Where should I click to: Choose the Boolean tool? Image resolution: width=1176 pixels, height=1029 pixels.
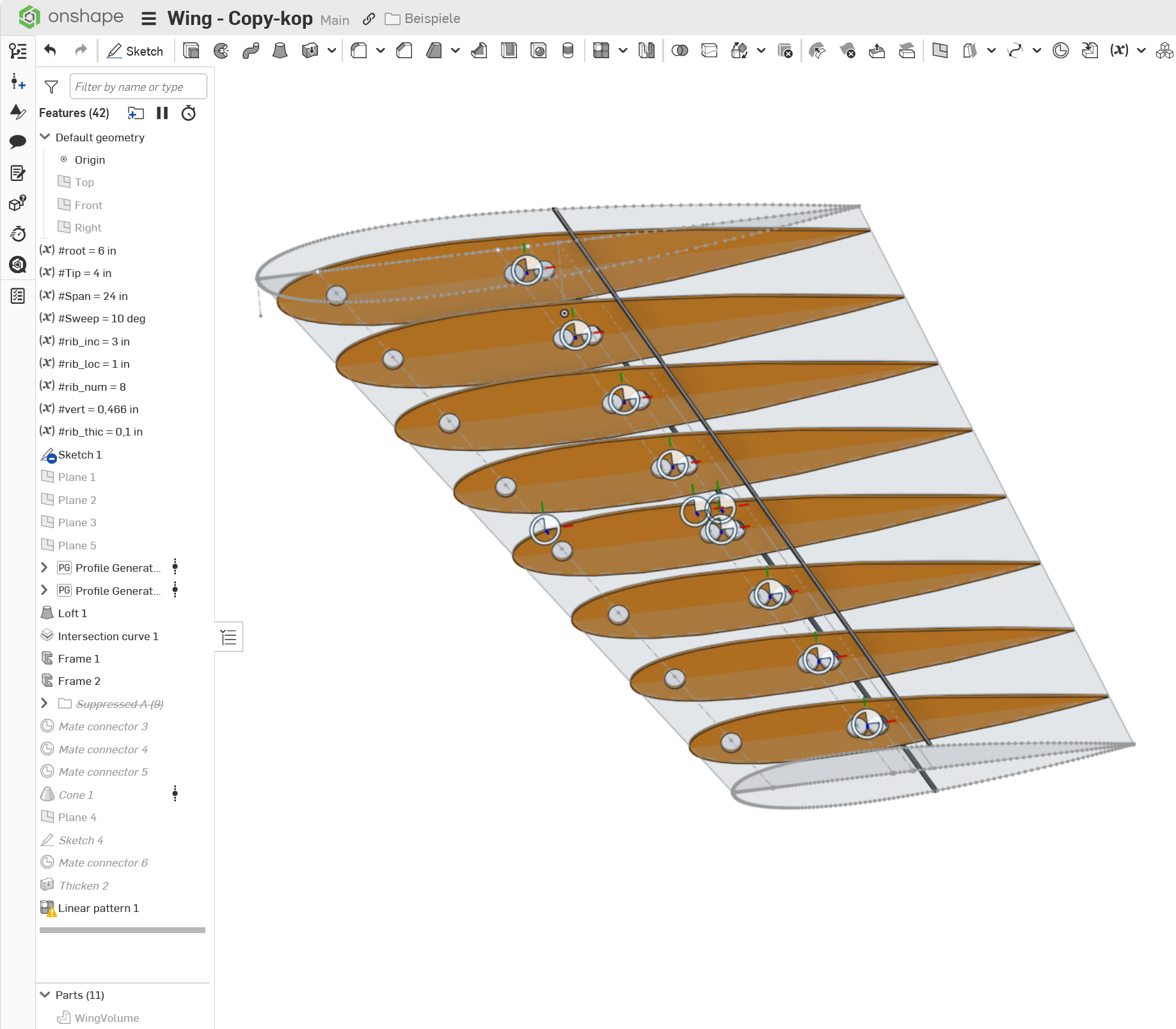coord(679,51)
